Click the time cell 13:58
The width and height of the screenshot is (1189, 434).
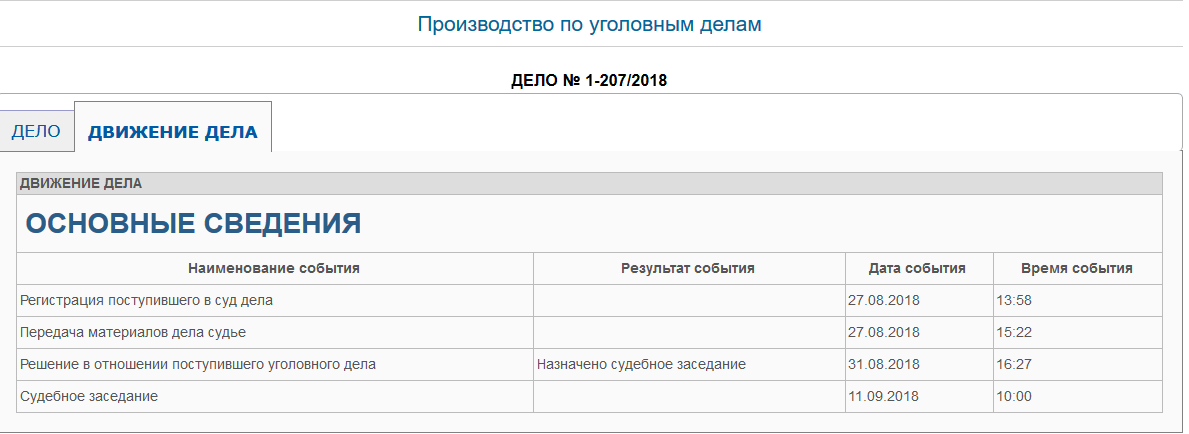coord(1014,300)
